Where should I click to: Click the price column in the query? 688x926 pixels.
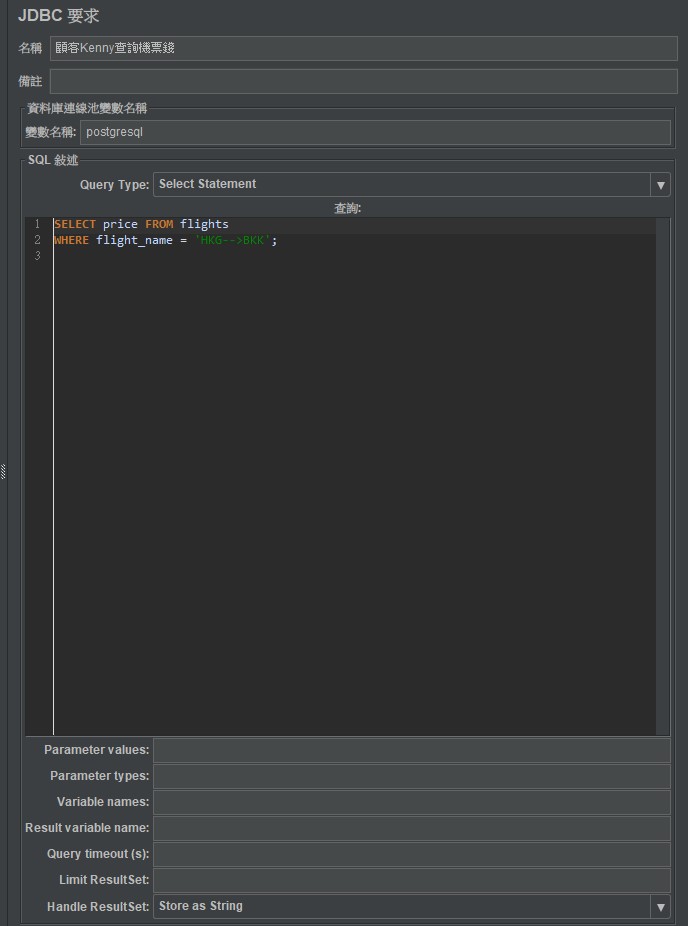click(120, 224)
